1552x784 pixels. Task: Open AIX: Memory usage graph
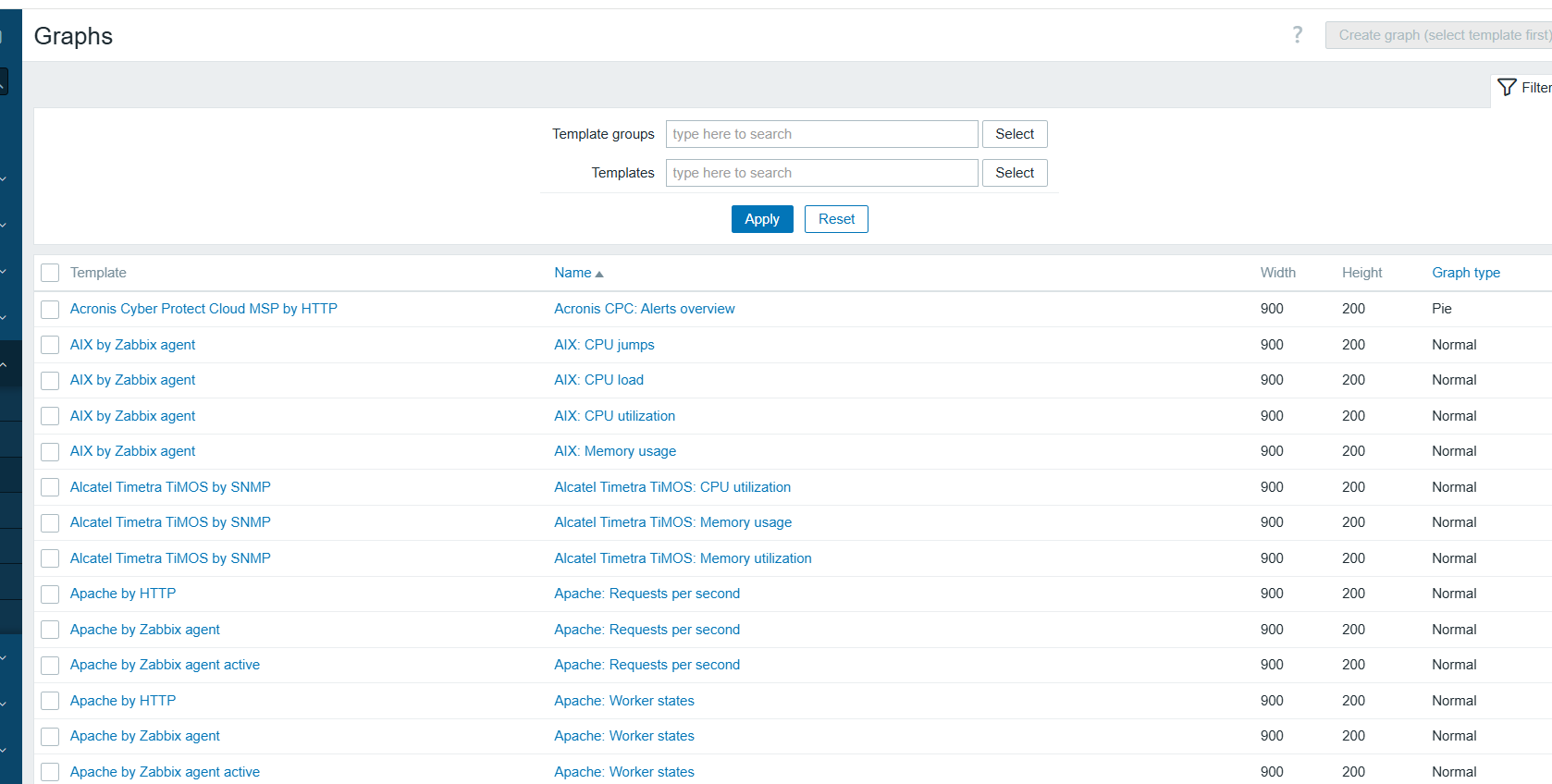[x=615, y=451]
